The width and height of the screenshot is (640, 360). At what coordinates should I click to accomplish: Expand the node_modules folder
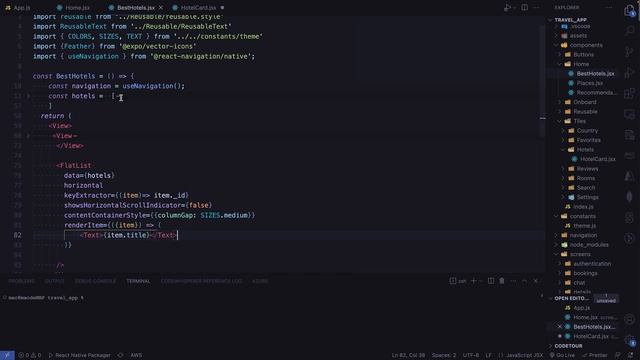click(589, 245)
